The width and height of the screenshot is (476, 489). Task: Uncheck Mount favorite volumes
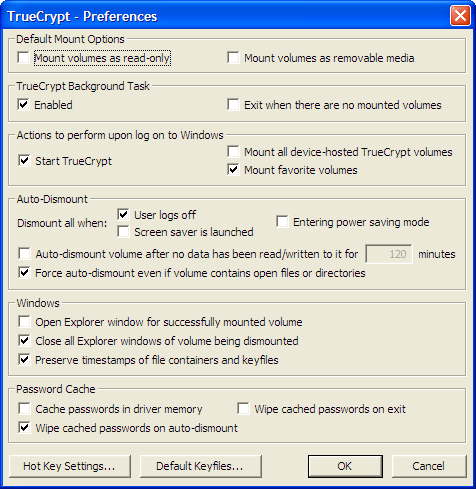233,170
